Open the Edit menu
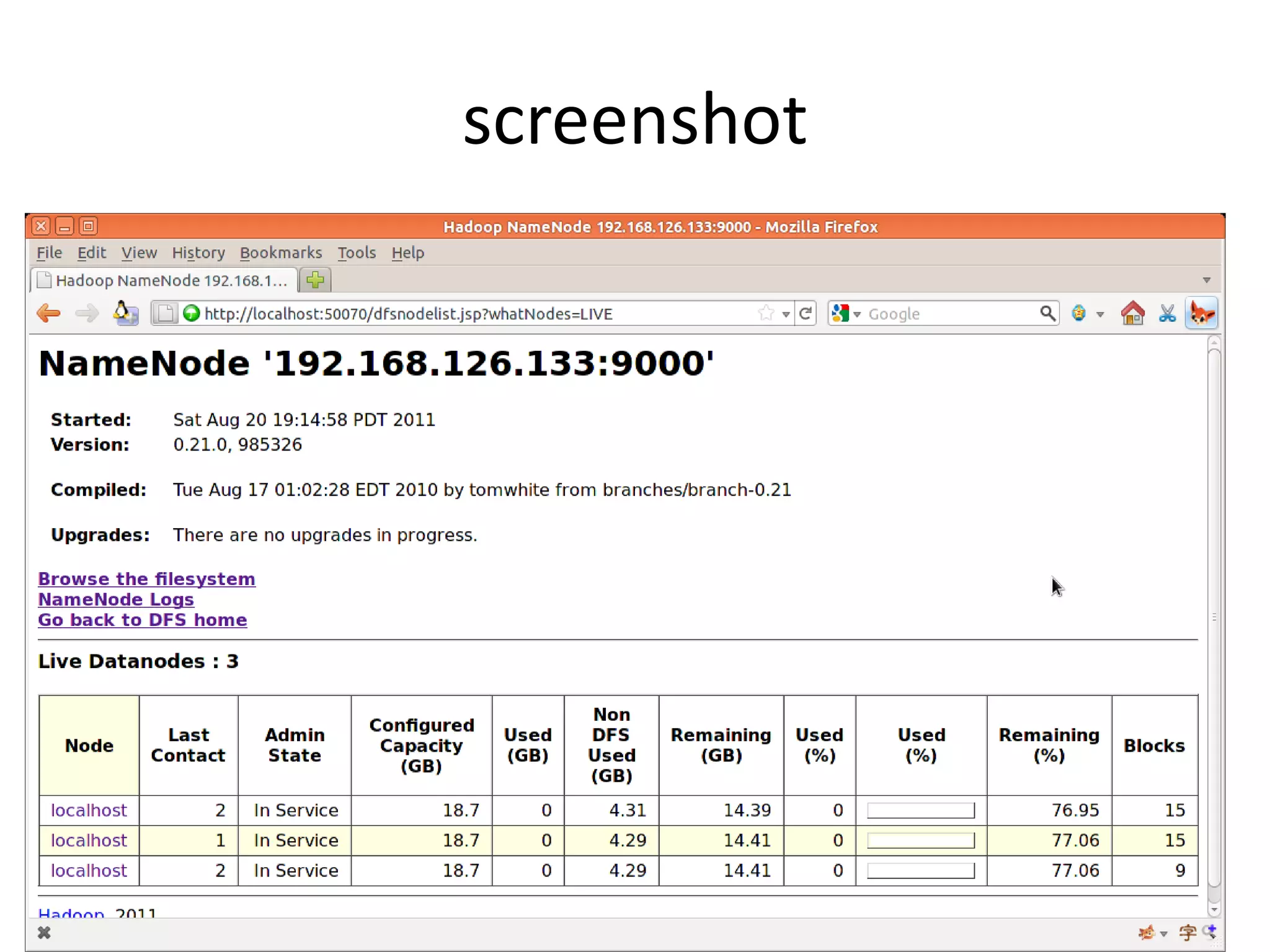This screenshot has width=1270, height=952. click(92, 253)
